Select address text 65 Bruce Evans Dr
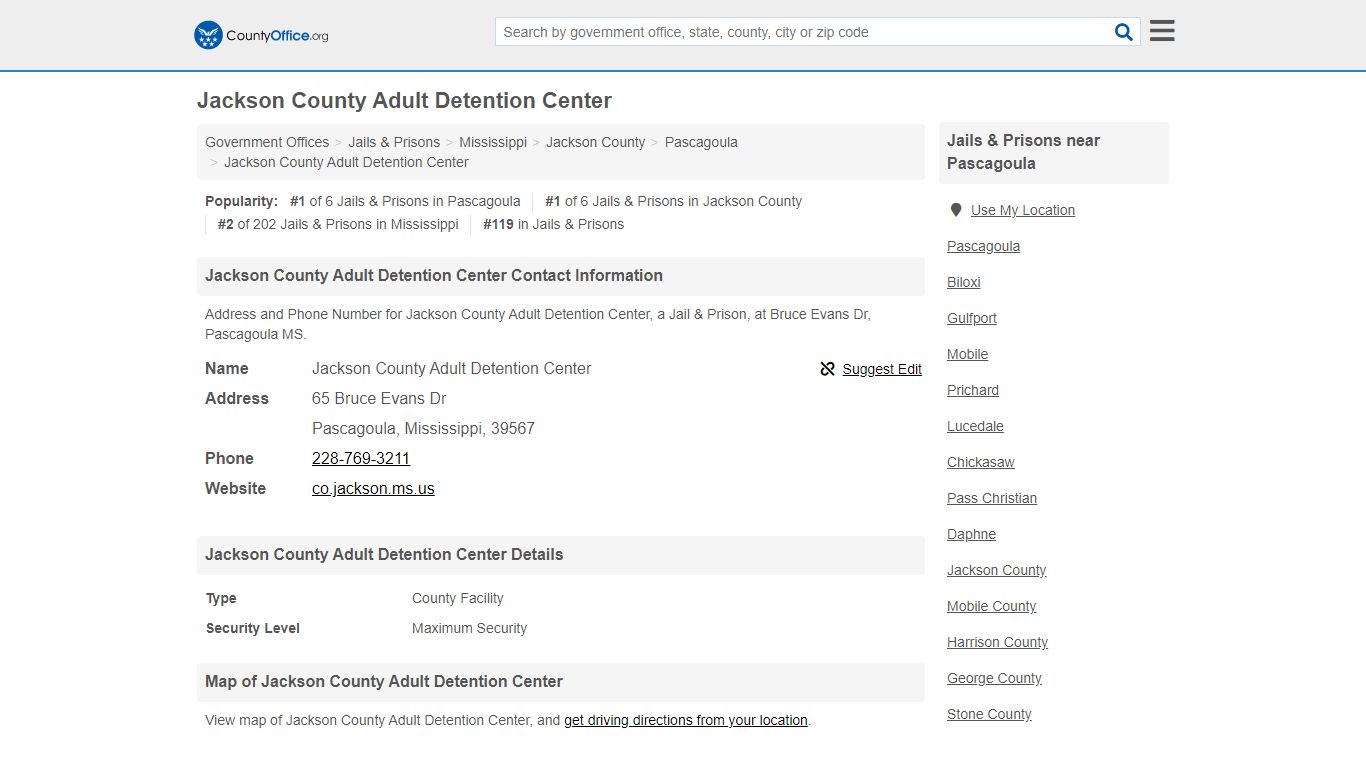This screenshot has width=1366, height=768. (379, 398)
